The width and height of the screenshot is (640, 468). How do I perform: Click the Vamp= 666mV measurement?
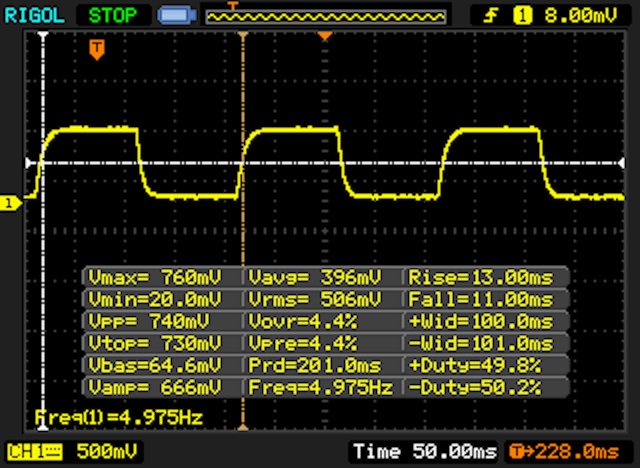point(155,386)
